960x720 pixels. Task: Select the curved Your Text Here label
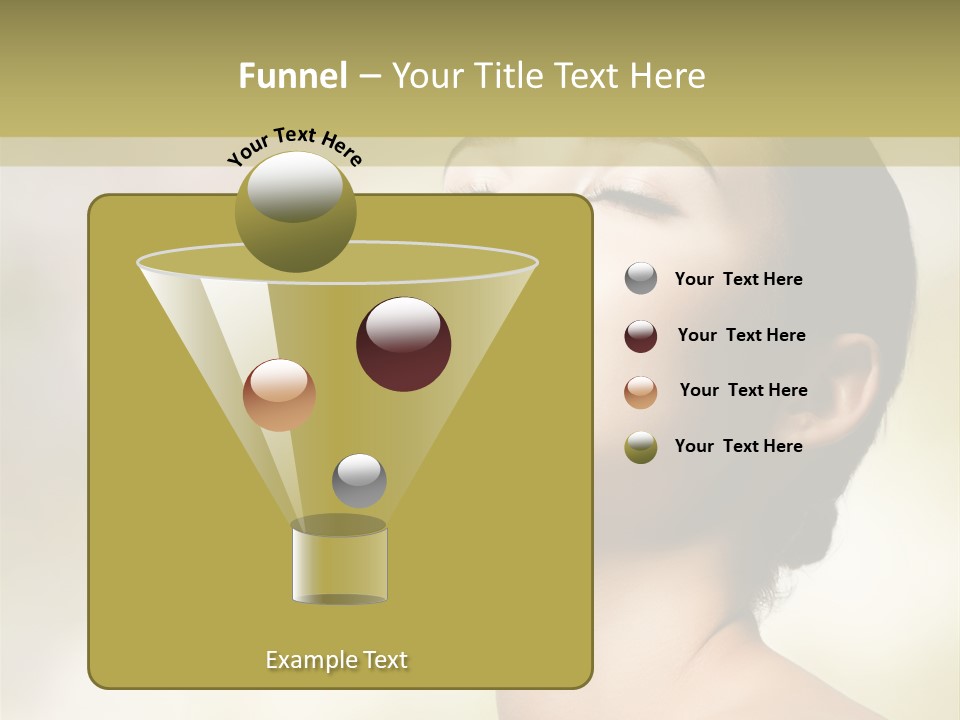click(294, 145)
